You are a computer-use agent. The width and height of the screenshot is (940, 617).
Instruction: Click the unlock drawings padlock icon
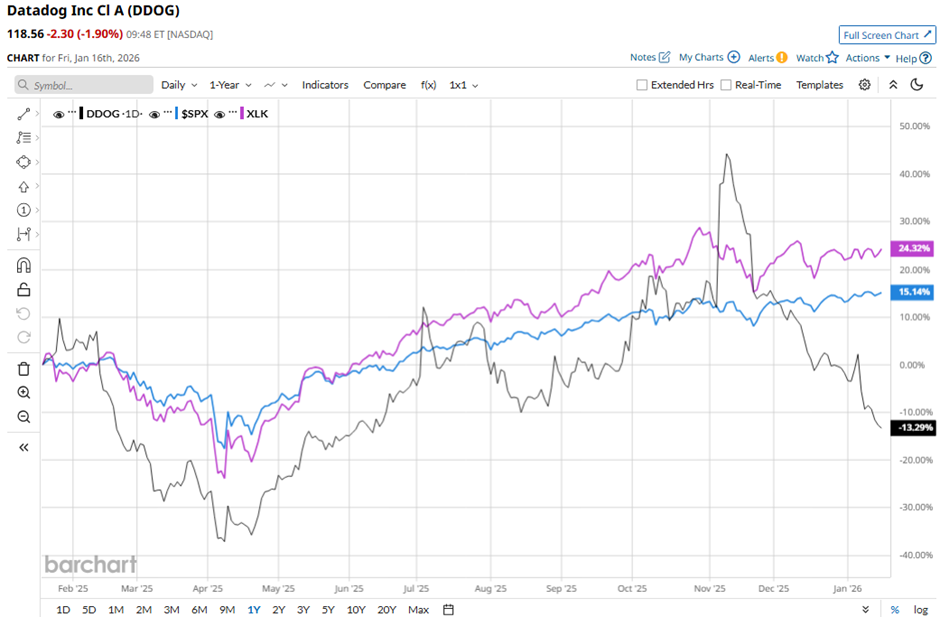coord(23,290)
